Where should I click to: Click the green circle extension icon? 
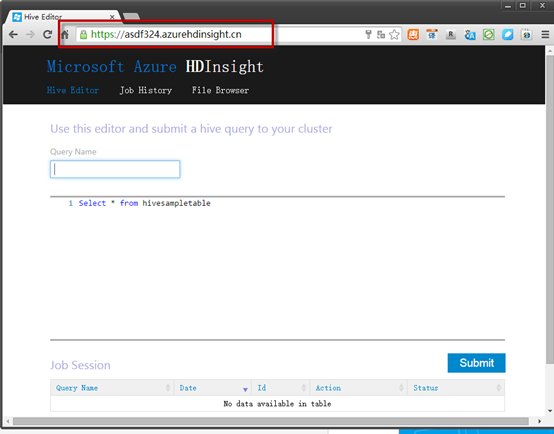(489, 35)
